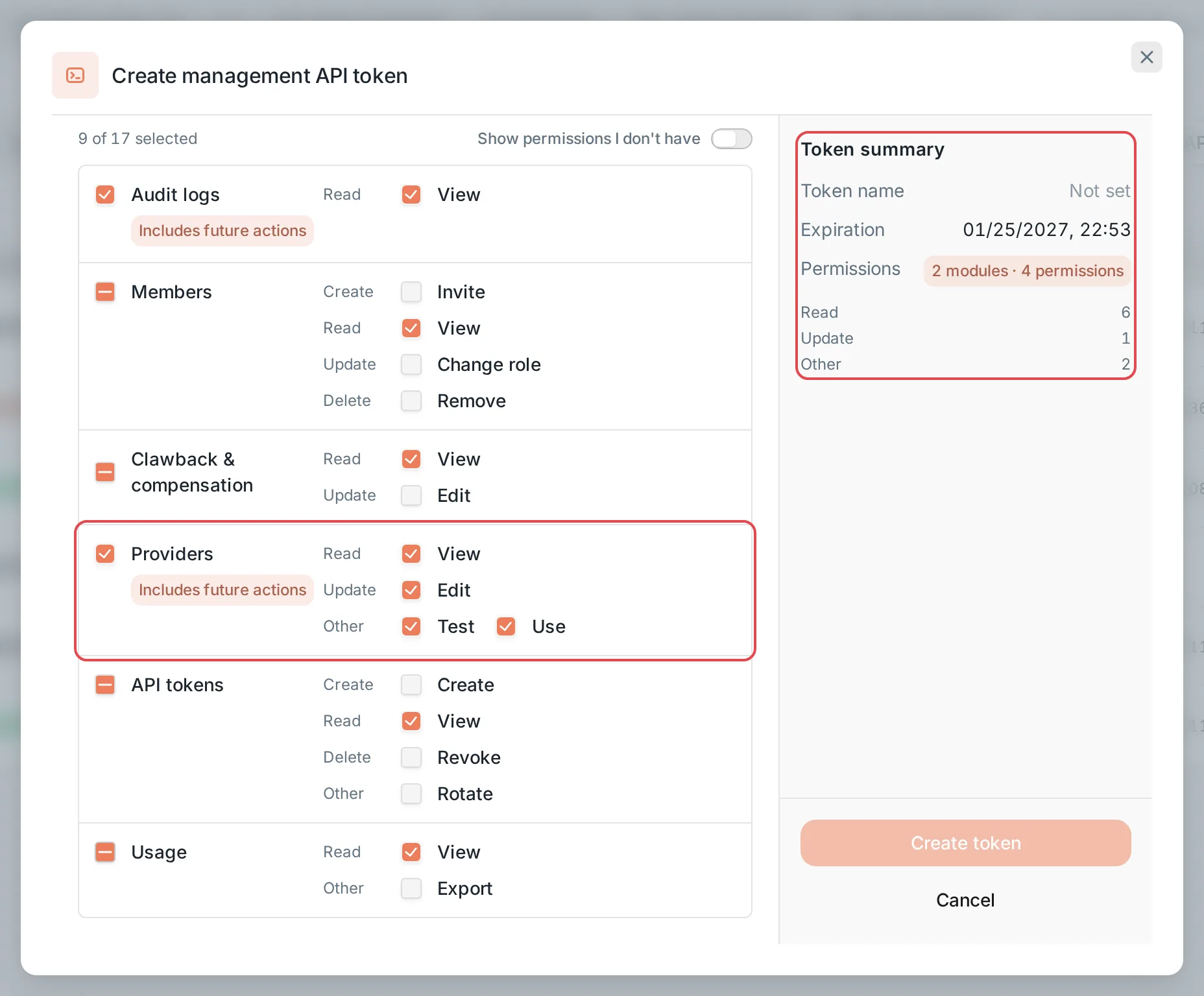
Task: Click the terminal icon beside the dialog title
Action: coord(75,75)
